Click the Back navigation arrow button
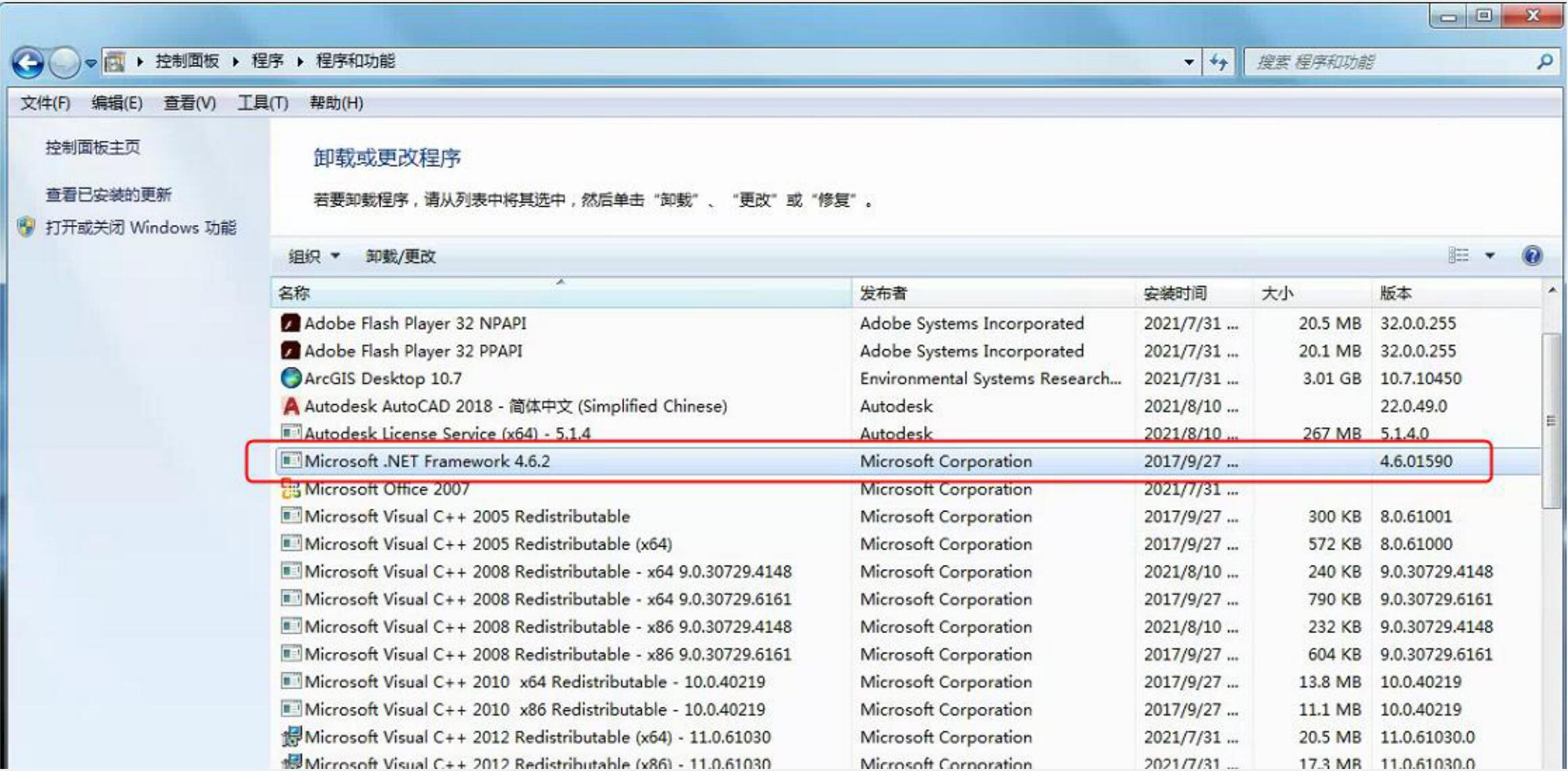The width and height of the screenshot is (1568, 771). (28, 63)
